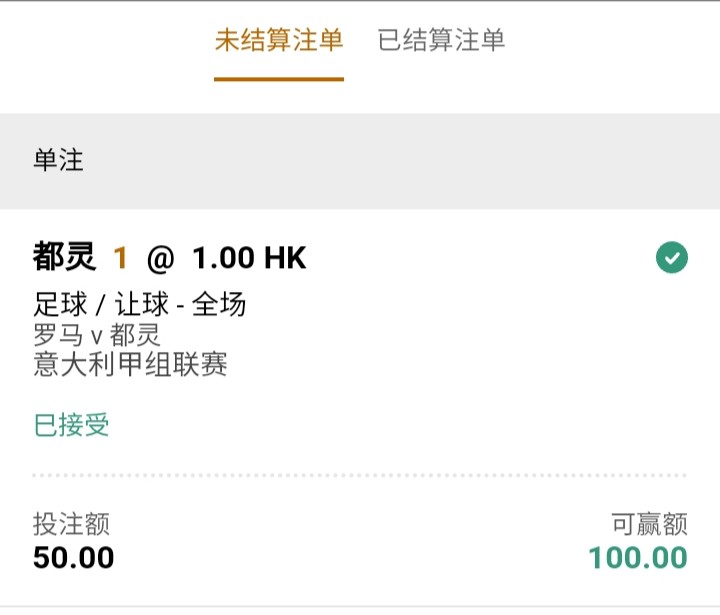This screenshot has height=615, width=720.
Task: Click the 足球 / 让球 - 全场 market line
Action: 139,305
